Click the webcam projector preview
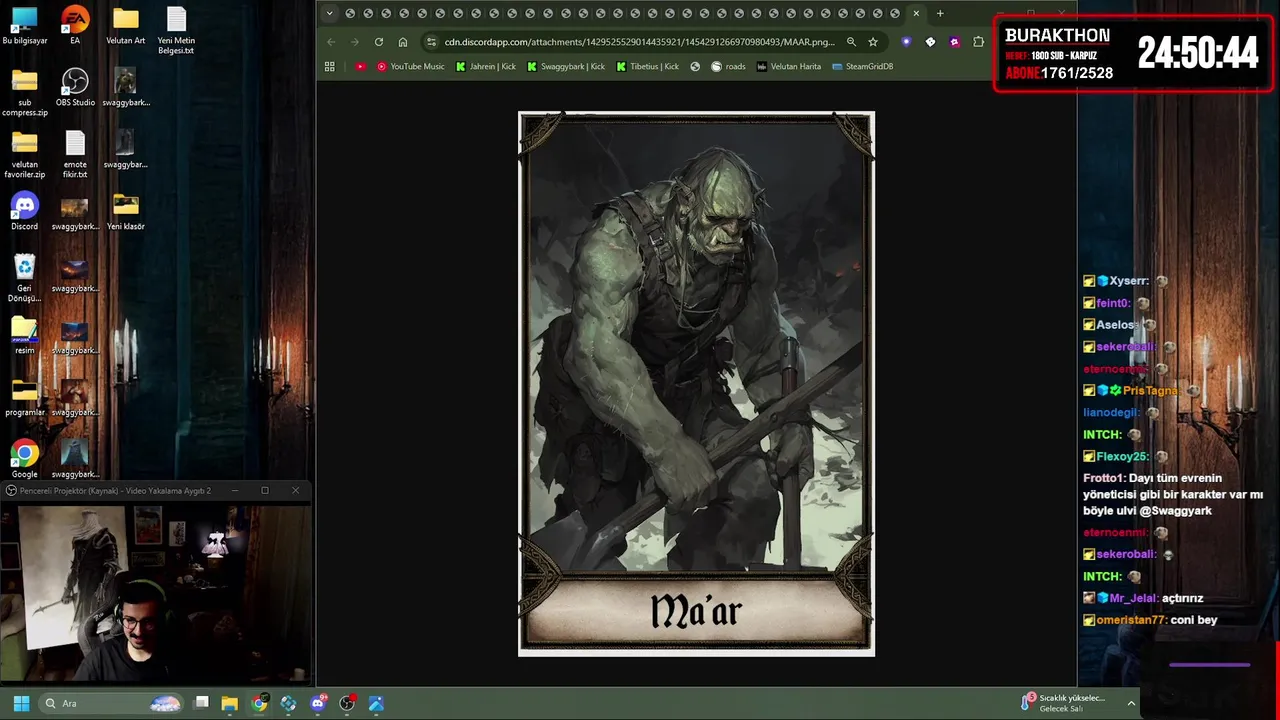Image resolution: width=1280 pixels, height=720 pixels. 155,592
